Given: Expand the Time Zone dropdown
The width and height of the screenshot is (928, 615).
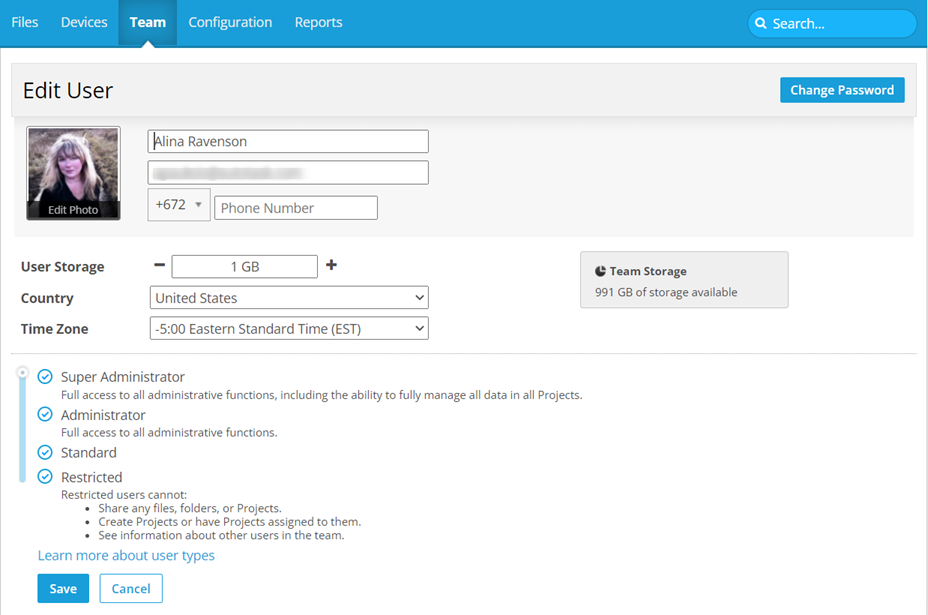Looking at the screenshot, I should click(289, 329).
